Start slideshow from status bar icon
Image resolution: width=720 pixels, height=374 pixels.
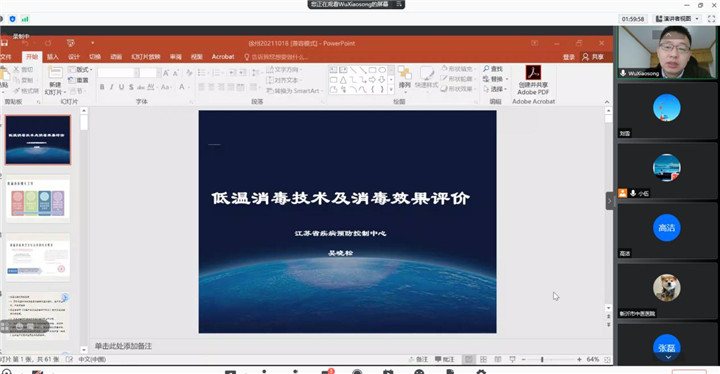pos(512,359)
